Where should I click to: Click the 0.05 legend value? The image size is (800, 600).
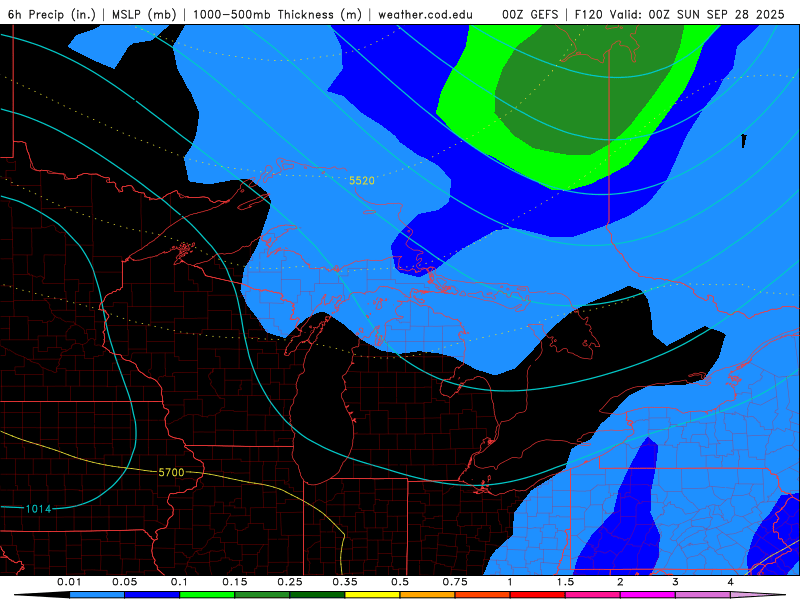tap(124, 582)
